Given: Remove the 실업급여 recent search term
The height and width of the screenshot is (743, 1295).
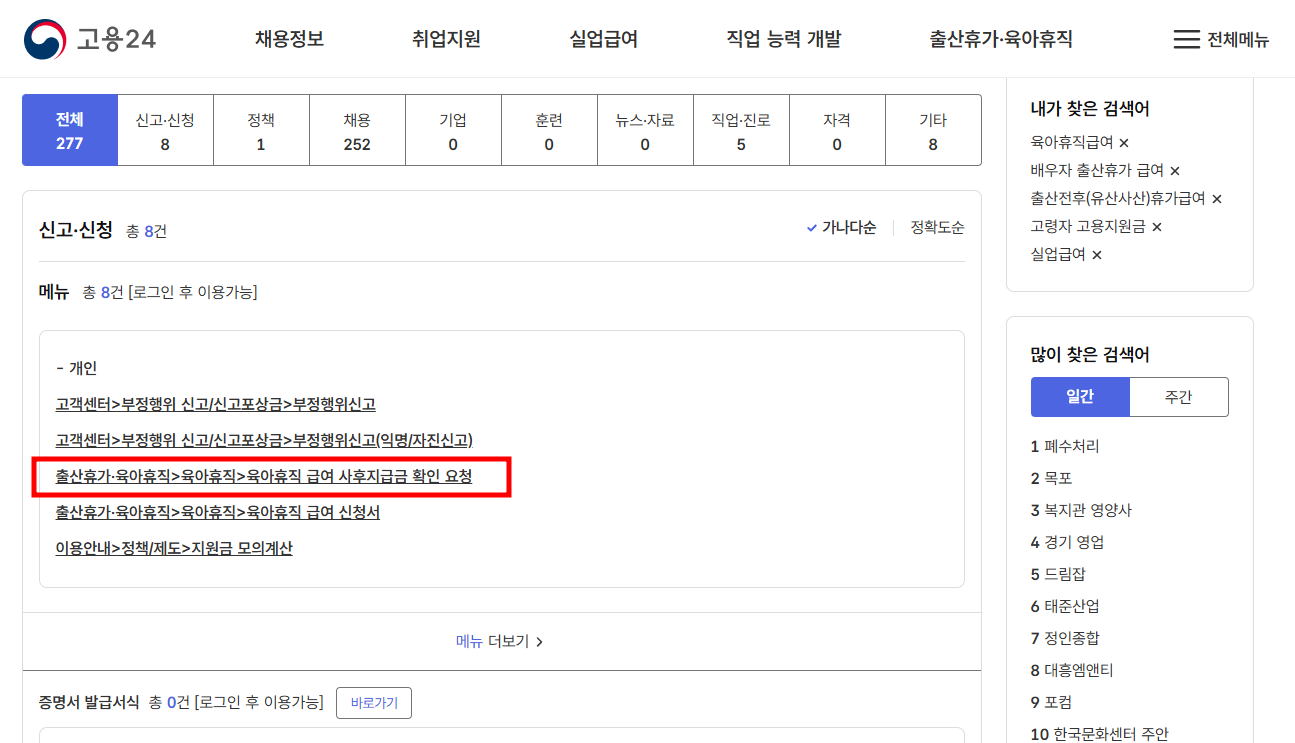Looking at the screenshot, I should coord(1097,254).
